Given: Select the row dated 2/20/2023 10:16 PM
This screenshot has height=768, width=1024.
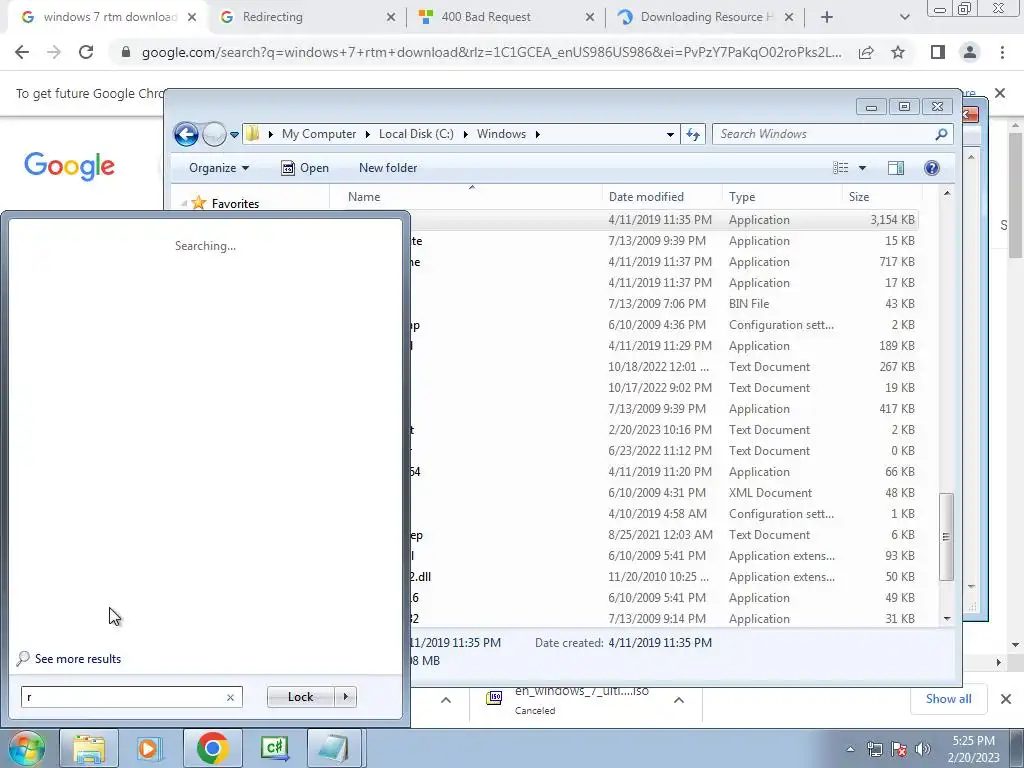Looking at the screenshot, I should pos(665,430).
